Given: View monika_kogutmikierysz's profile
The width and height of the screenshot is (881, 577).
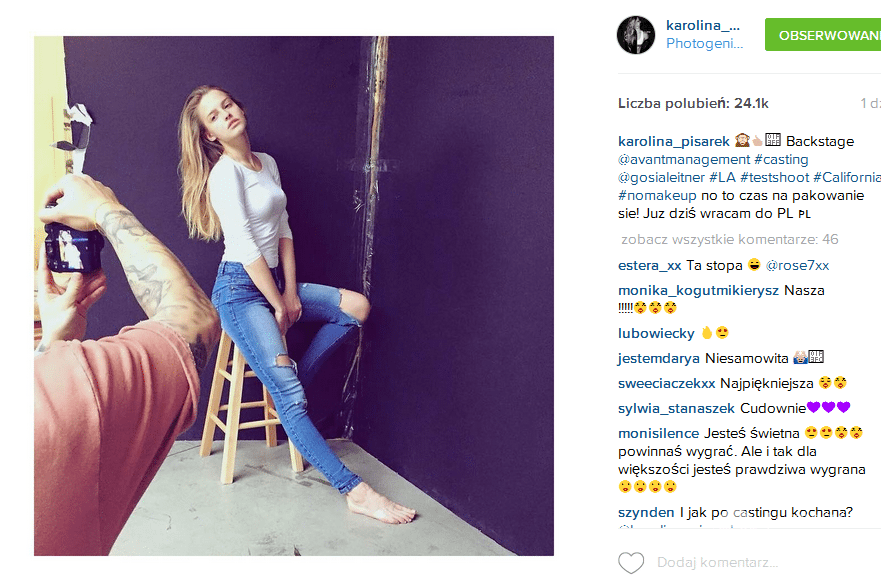Looking at the screenshot, I should click(x=697, y=290).
